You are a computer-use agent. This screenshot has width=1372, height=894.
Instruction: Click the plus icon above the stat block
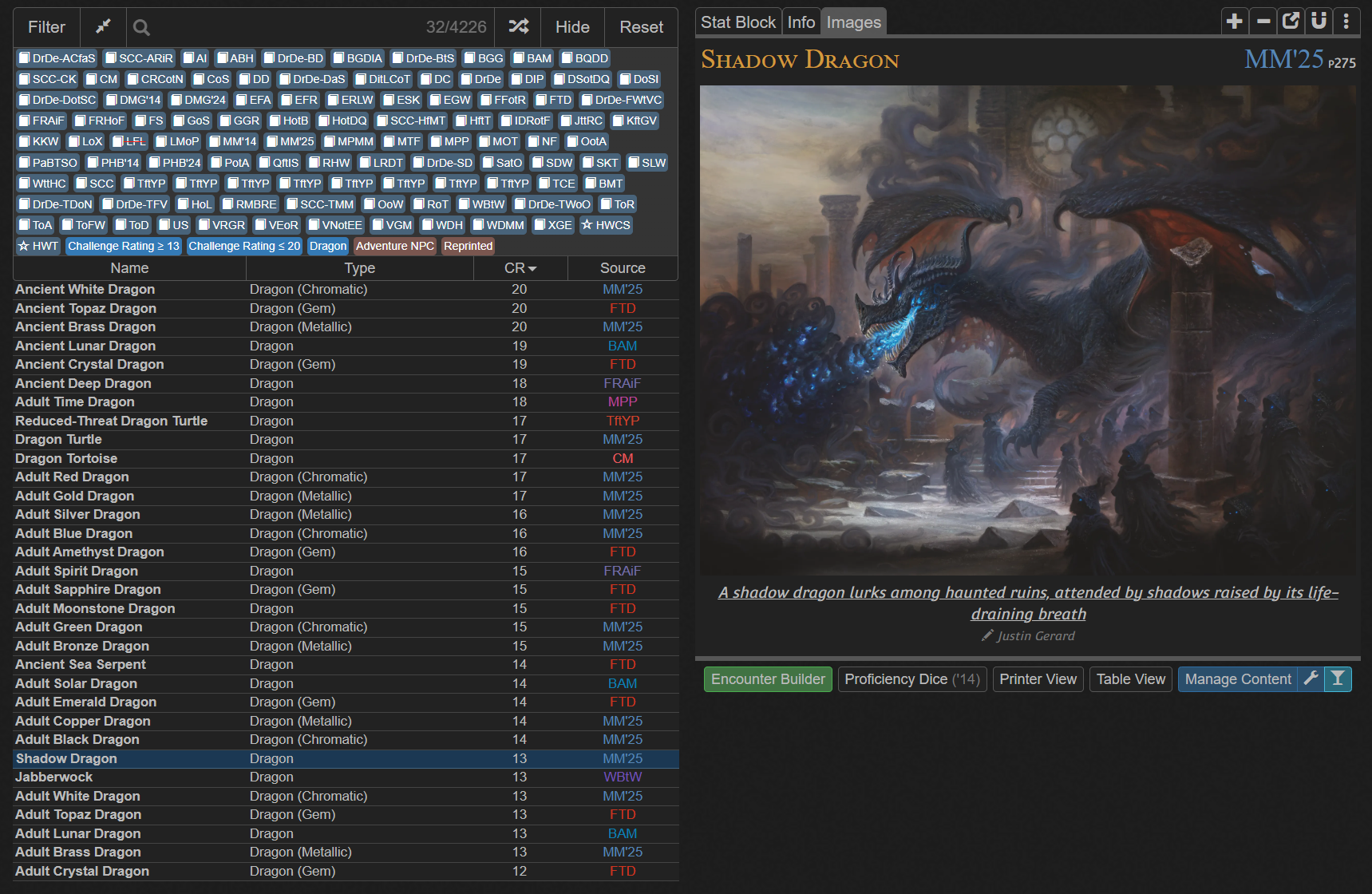coord(1234,22)
